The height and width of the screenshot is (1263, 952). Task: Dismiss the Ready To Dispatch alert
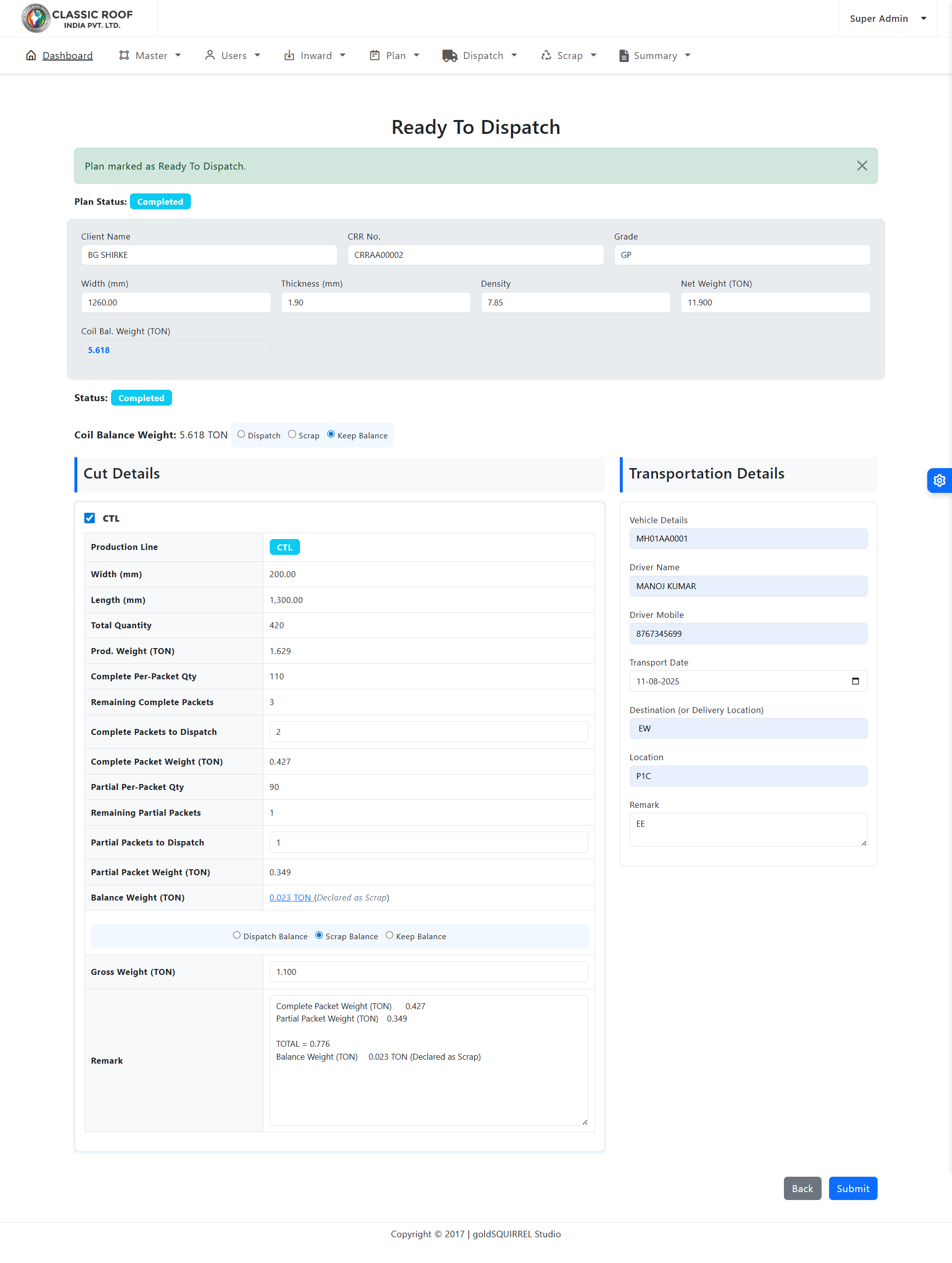(862, 166)
